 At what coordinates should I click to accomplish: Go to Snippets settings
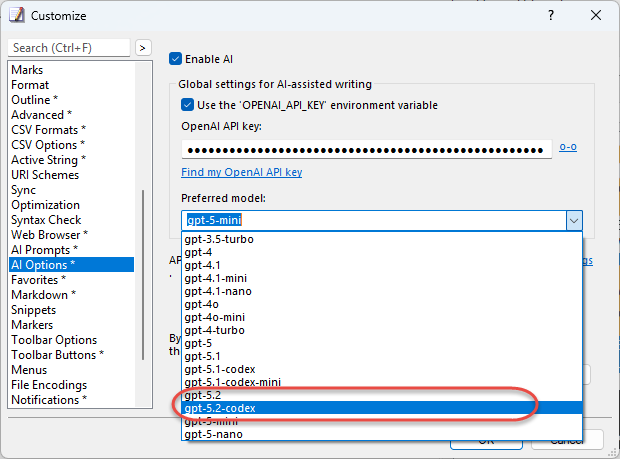click(x=72, y=310)
